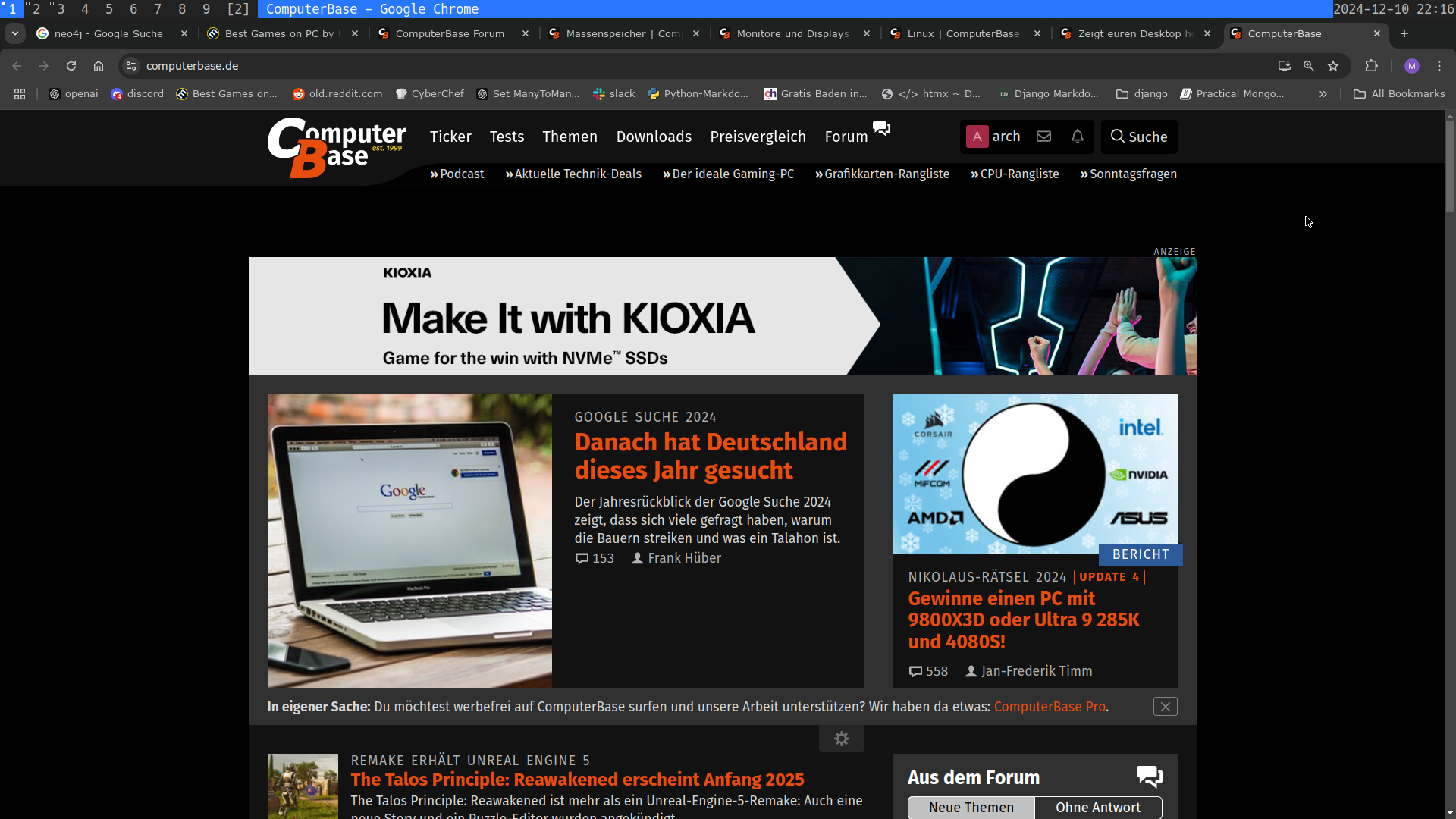
Task: Click the settings gear below the banner
Action: (841, 739)
